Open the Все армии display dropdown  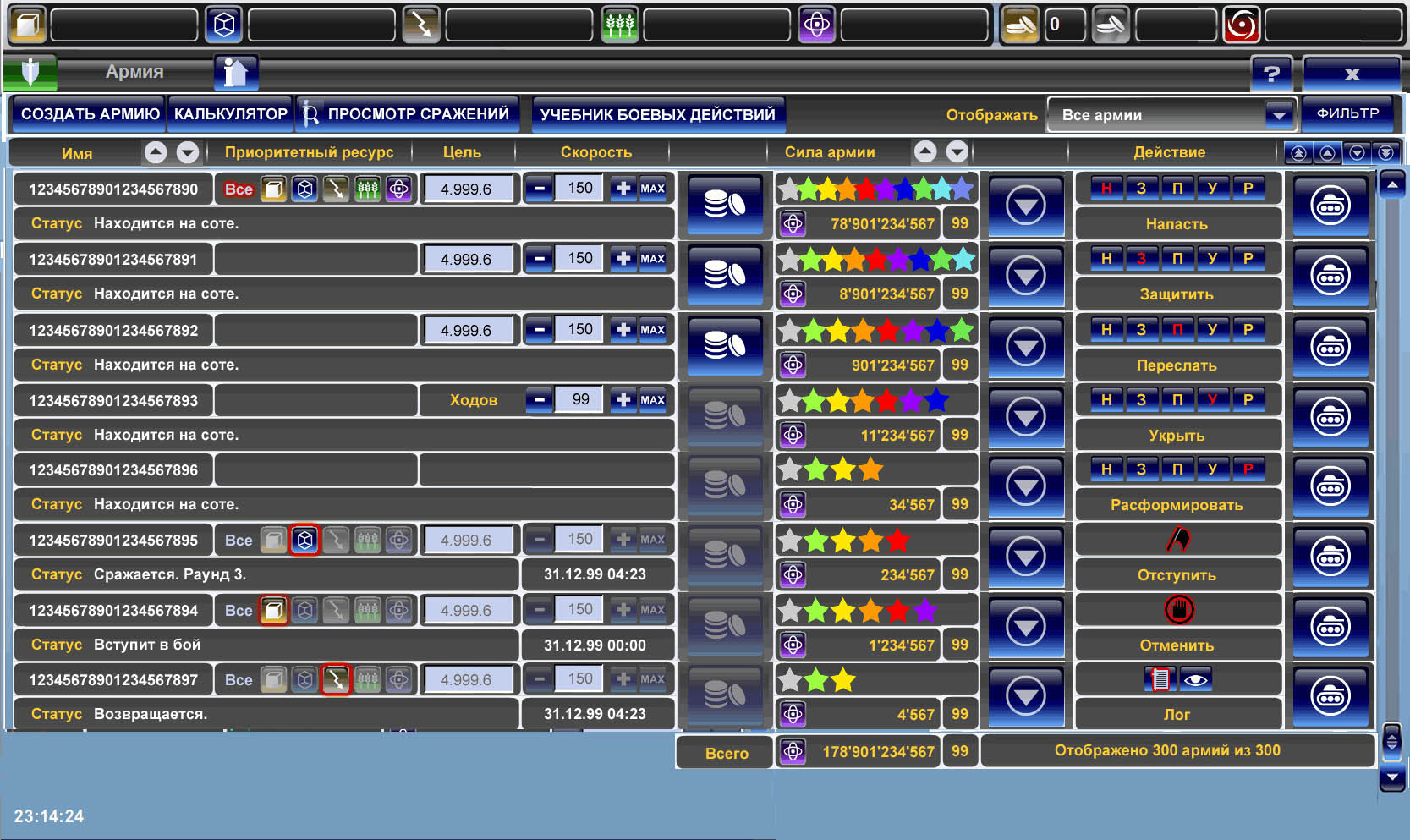click(x=1171, y=115)
